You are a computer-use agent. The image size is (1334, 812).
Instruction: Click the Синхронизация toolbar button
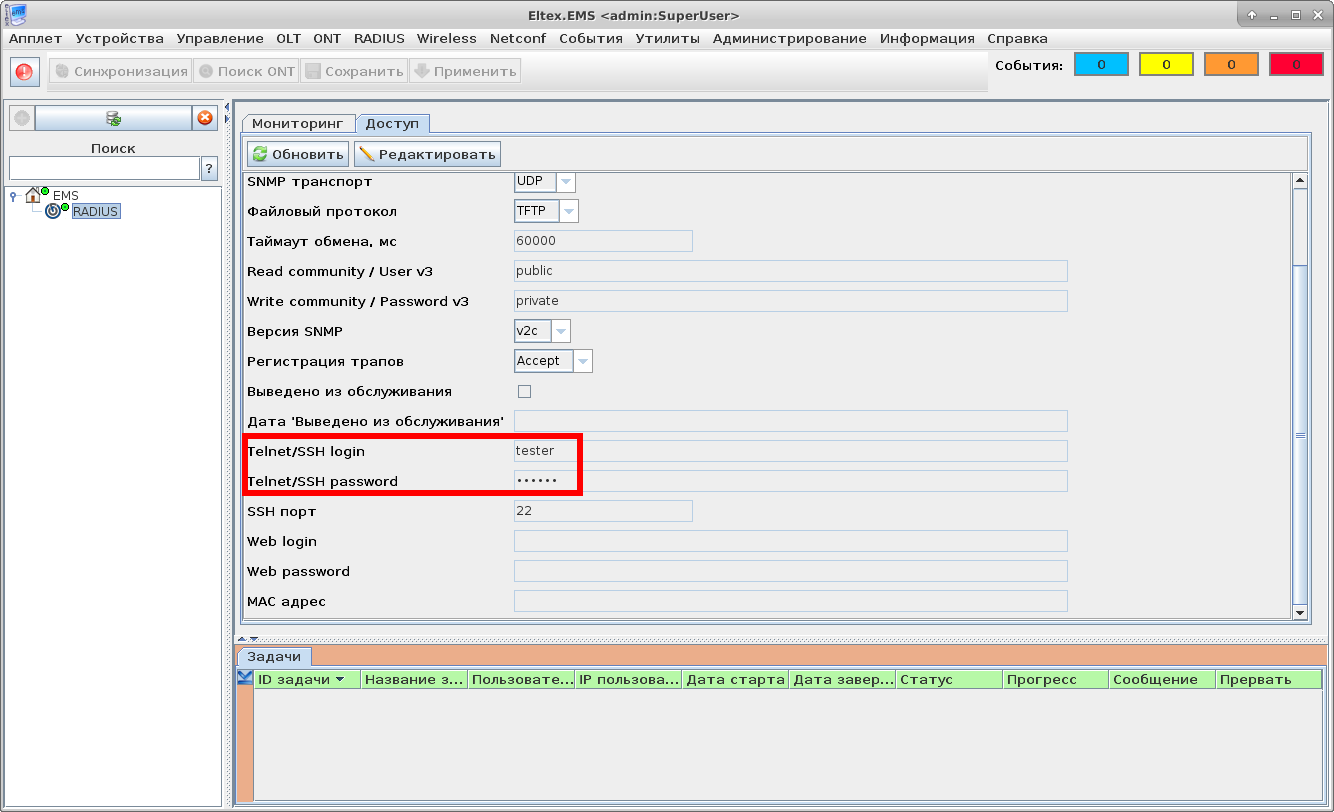120,71
